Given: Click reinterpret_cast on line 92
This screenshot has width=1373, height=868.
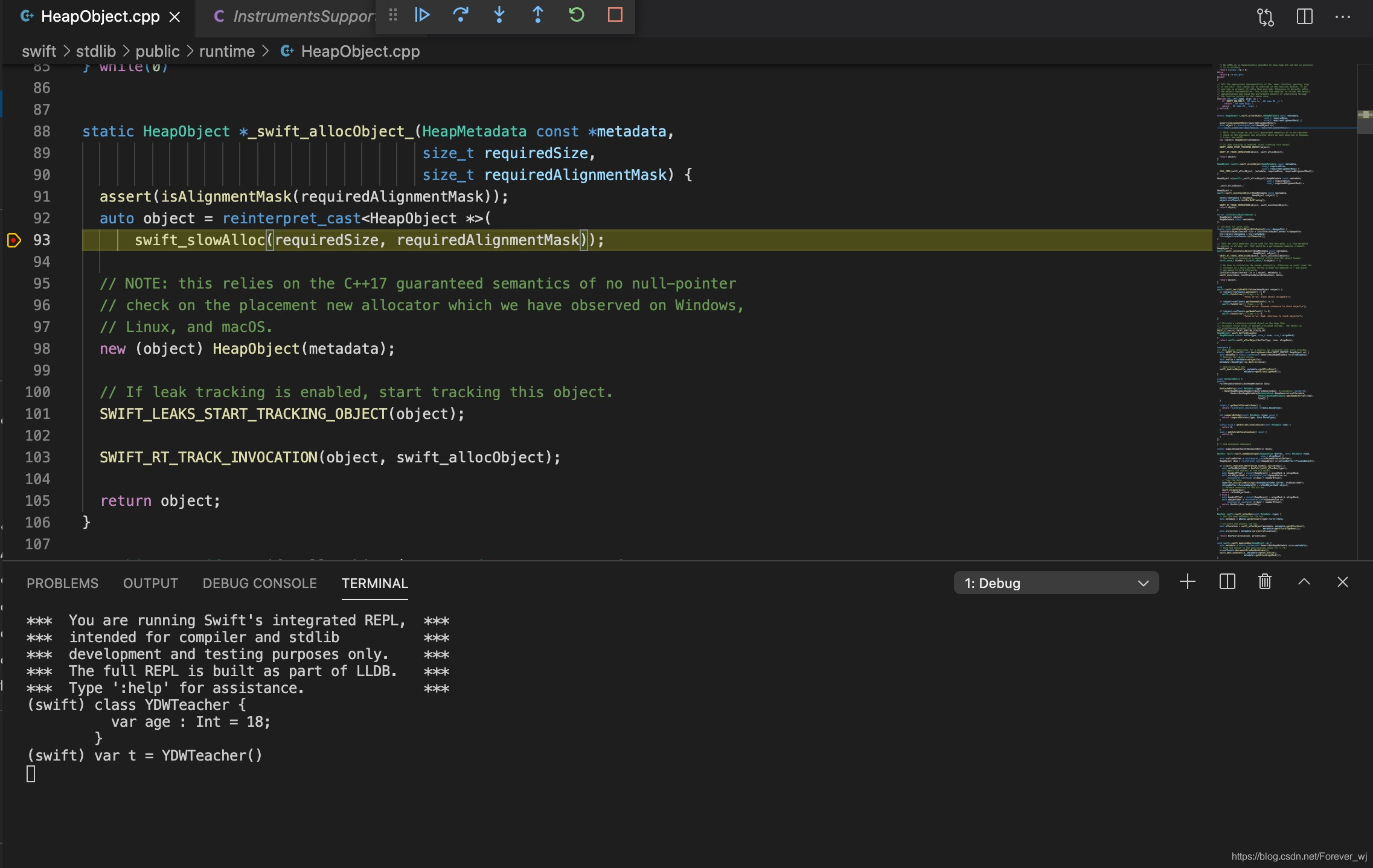Looking at the screenshot, I should pos(291,219).
